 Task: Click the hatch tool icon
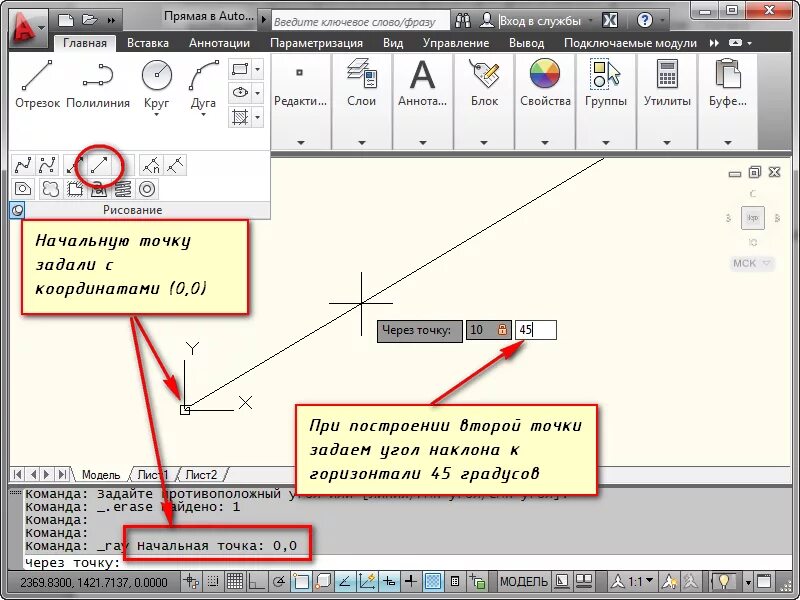tap(240, 117)
